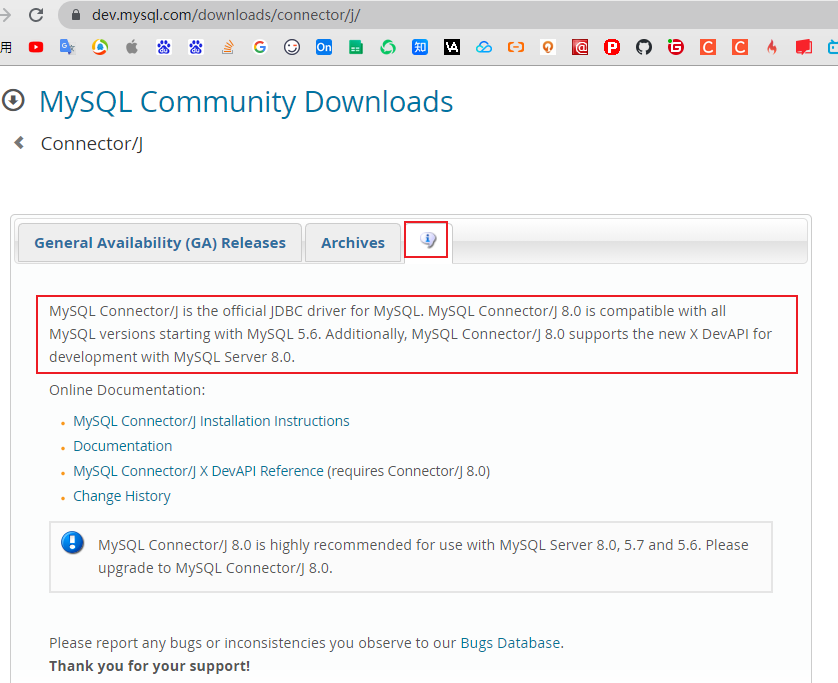Image resolution: width=838 pixels, height=683 pixels.
Task: Open MySQL Connector/J Installation Instructions link
Action: pos(211,421)
